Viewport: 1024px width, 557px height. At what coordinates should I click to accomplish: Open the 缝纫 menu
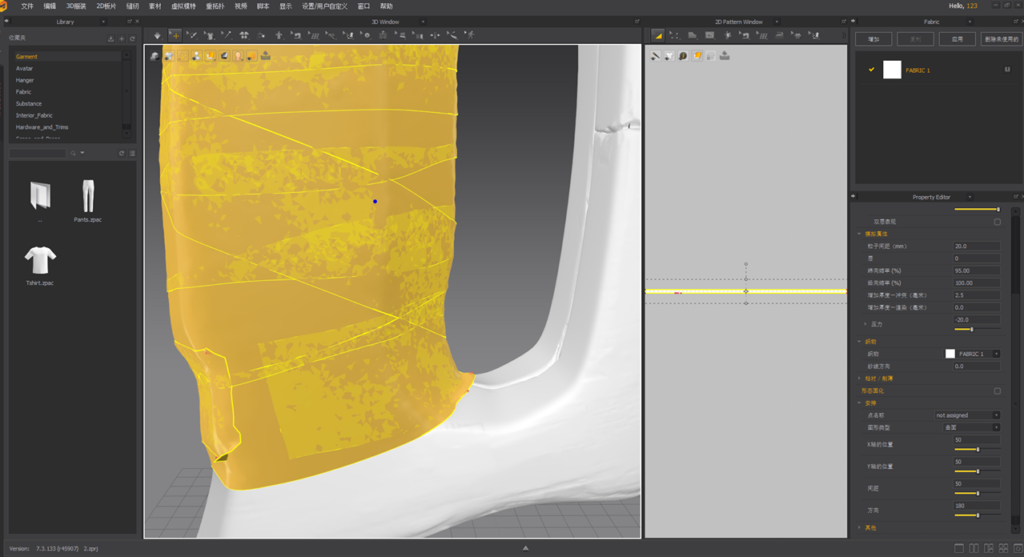[132, 6]
